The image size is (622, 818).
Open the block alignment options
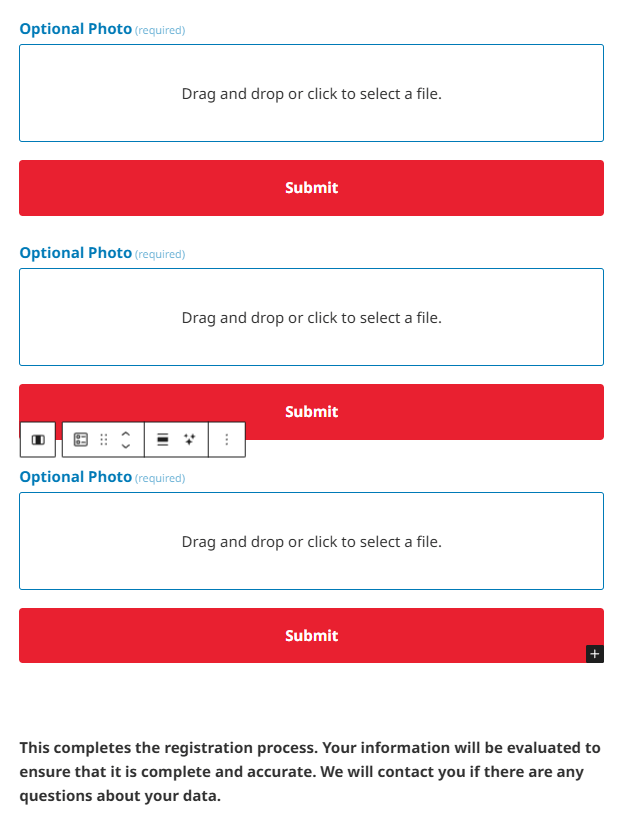coord(163,440)
